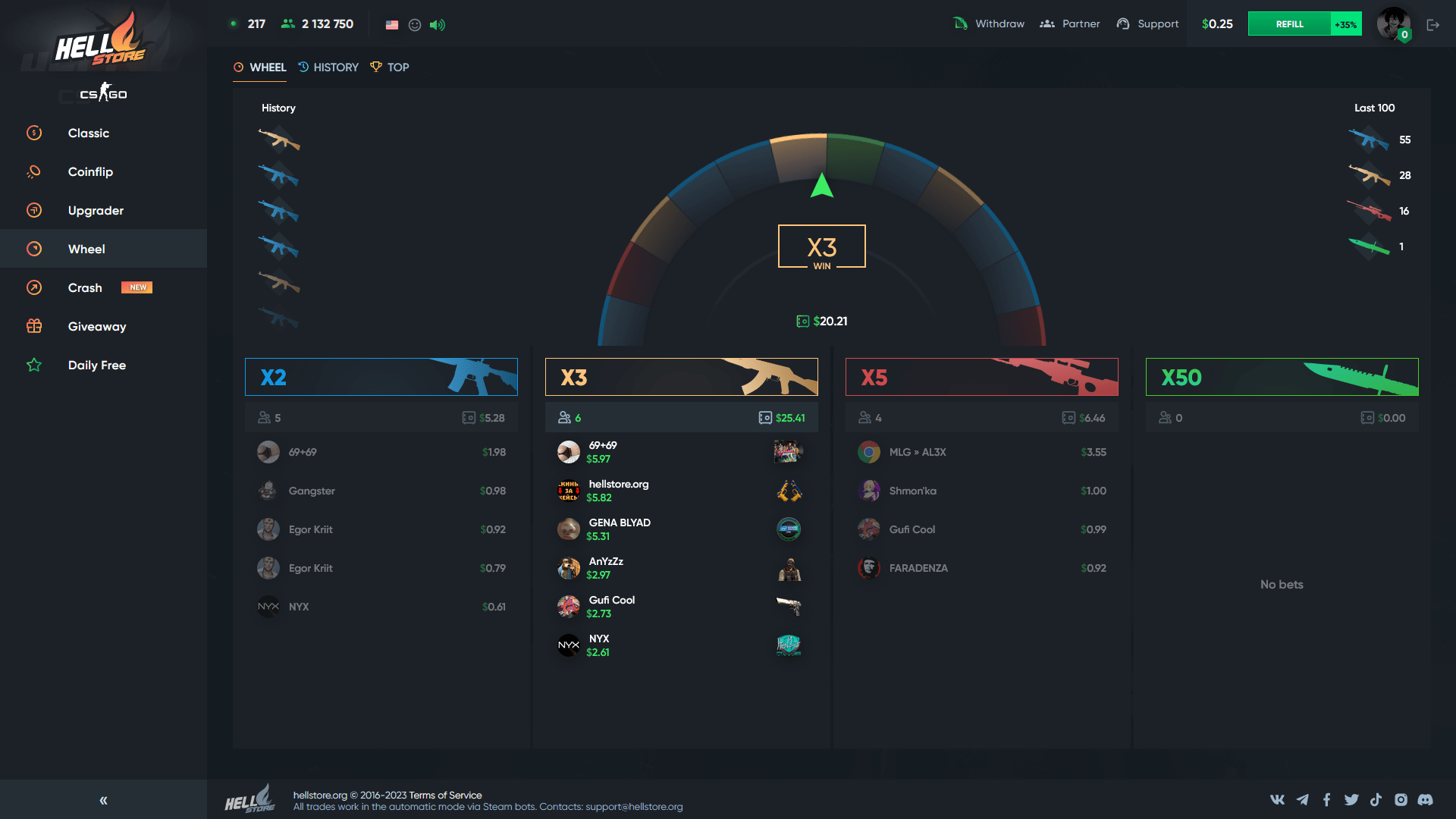Open Classic game mode
The image size is (1456, 819).
tap(103, 133)
